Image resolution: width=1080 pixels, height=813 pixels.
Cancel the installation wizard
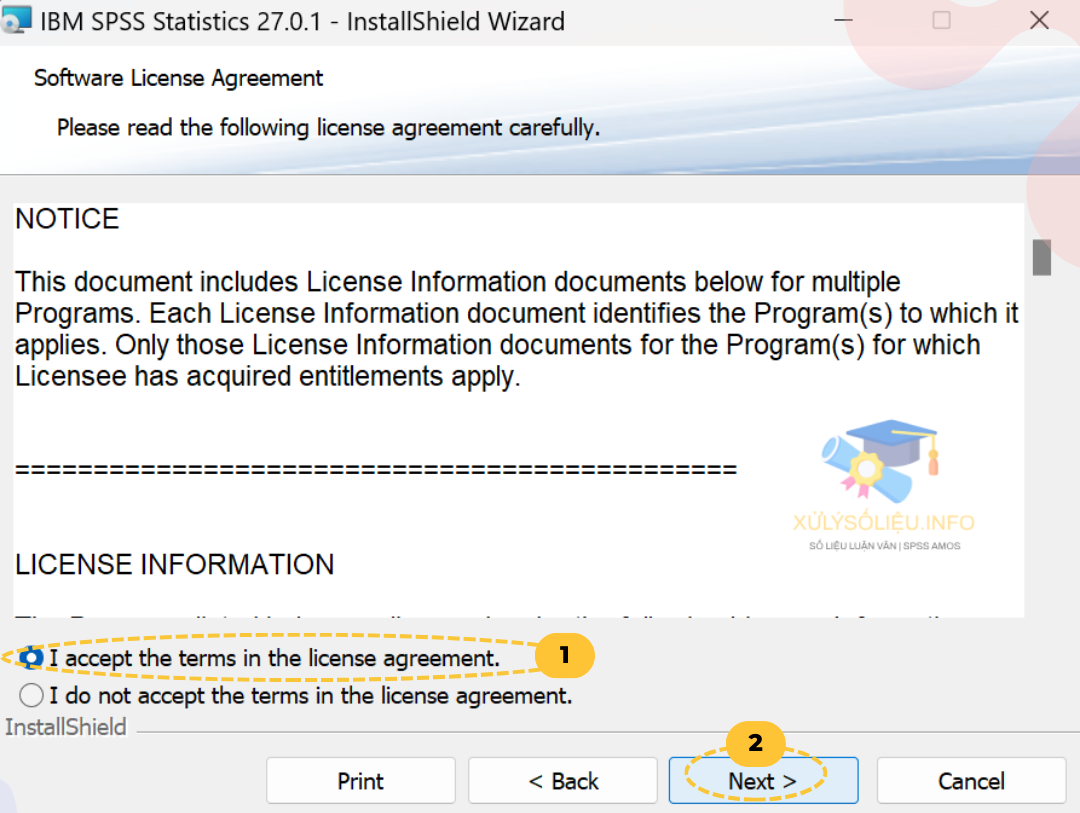point(971,781)
